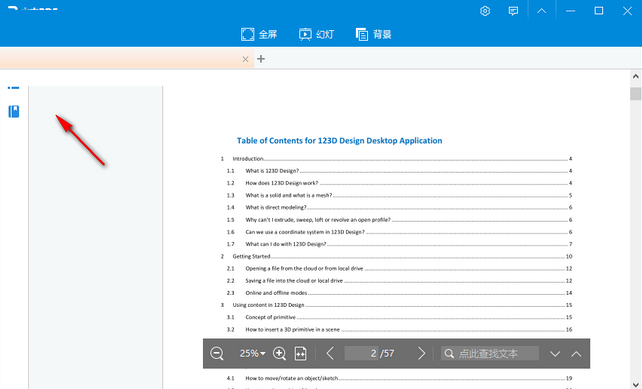Find previous match with the up chevron
Viewport: 642px width, 389px height.
[x=576, y=354]
